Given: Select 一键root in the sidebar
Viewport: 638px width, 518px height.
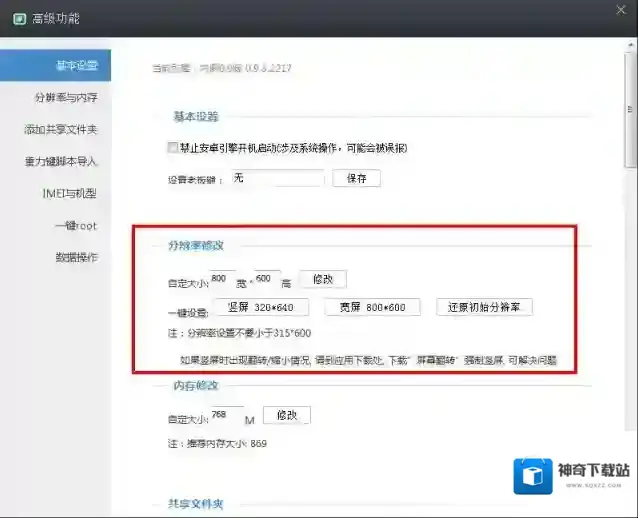Looking at the screenshot, I should tap(76, 225).
